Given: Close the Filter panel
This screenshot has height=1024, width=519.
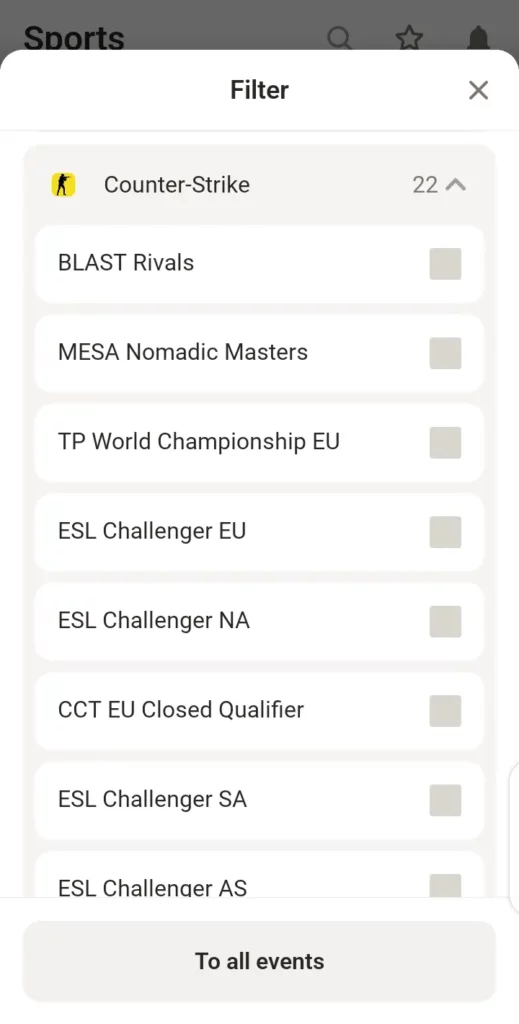Looking at the screenshot, I should [x=479, y=90].
